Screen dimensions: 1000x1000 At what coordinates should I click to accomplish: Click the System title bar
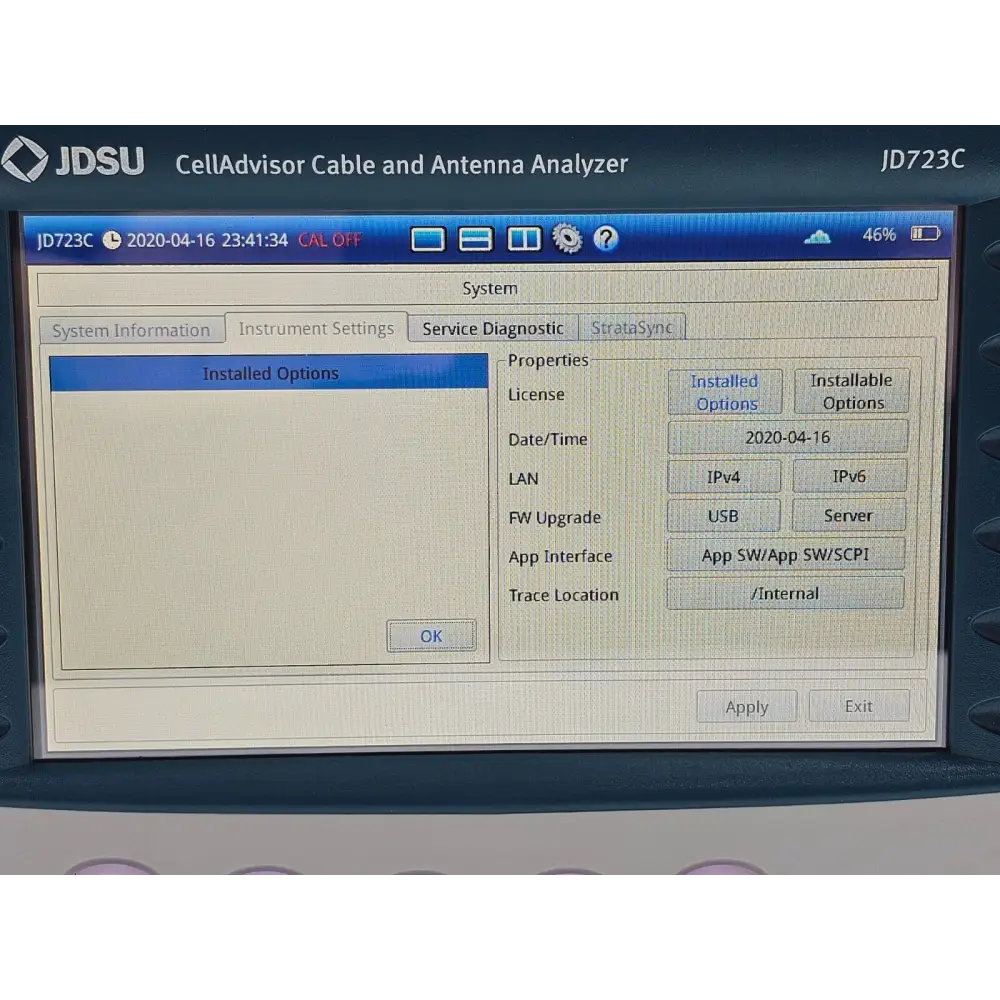point(488,288)
